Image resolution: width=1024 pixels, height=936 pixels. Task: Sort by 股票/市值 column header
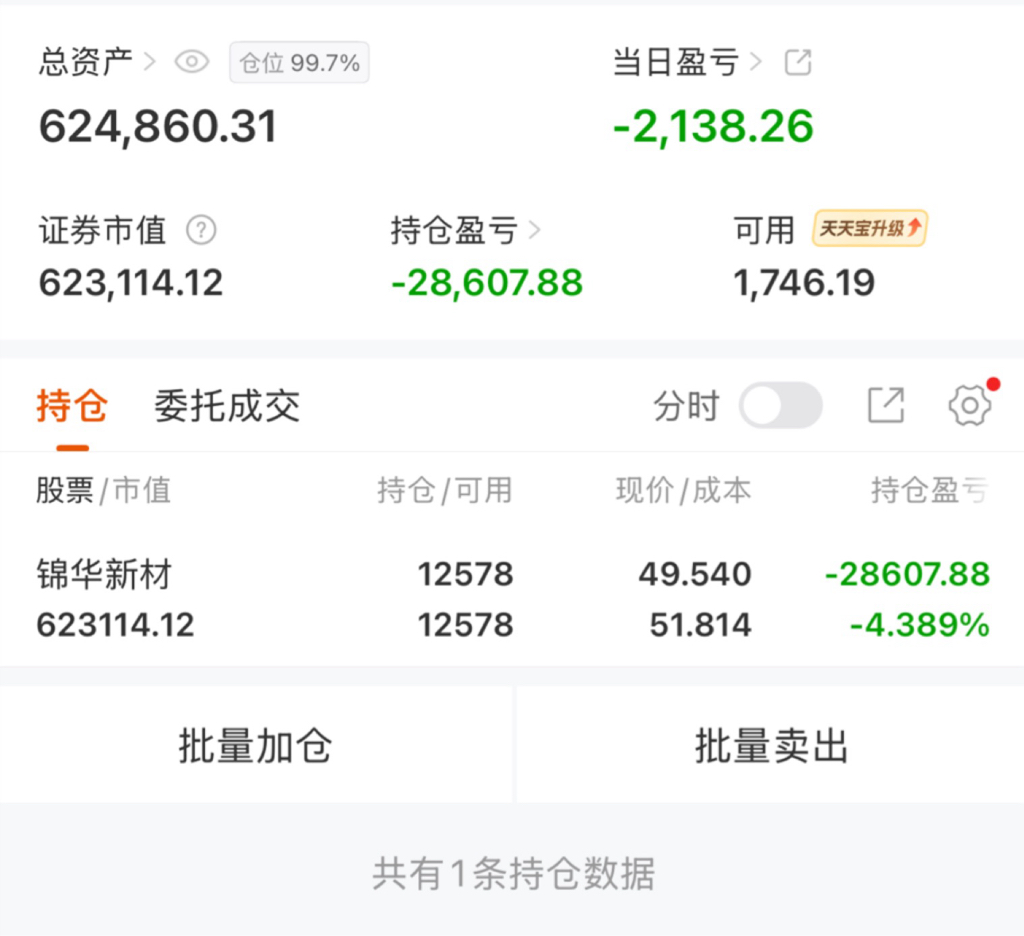(x=104, y=490)
